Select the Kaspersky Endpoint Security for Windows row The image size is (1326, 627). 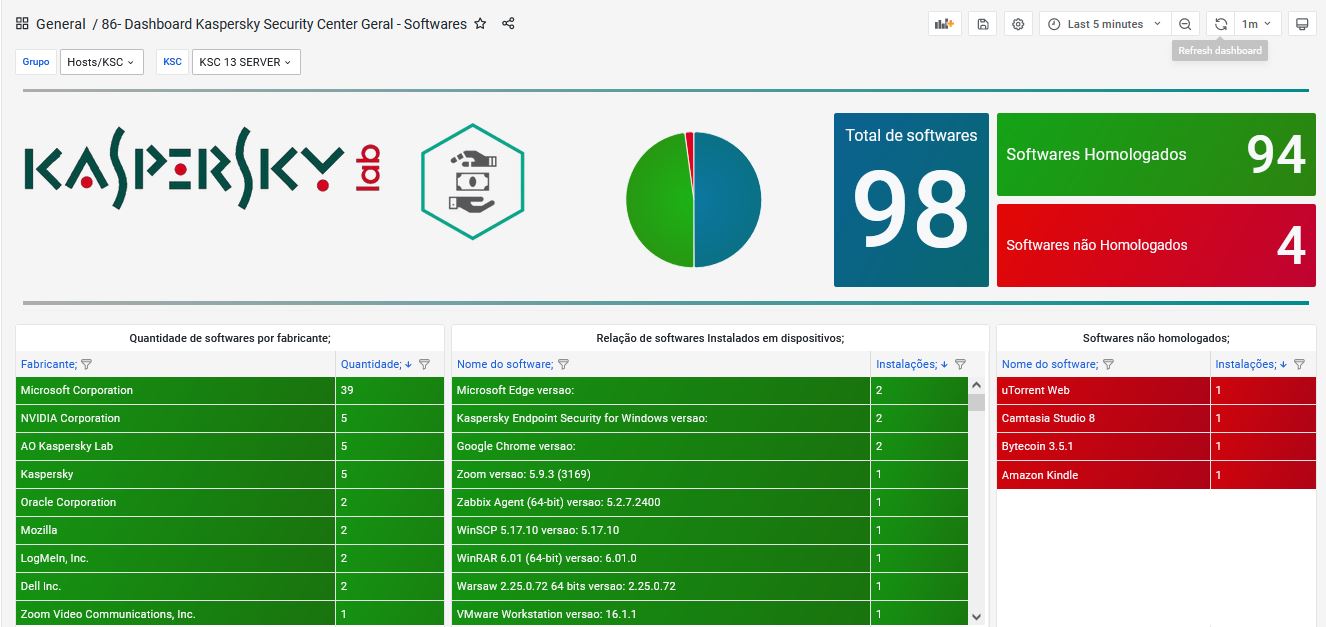(710, 418)
